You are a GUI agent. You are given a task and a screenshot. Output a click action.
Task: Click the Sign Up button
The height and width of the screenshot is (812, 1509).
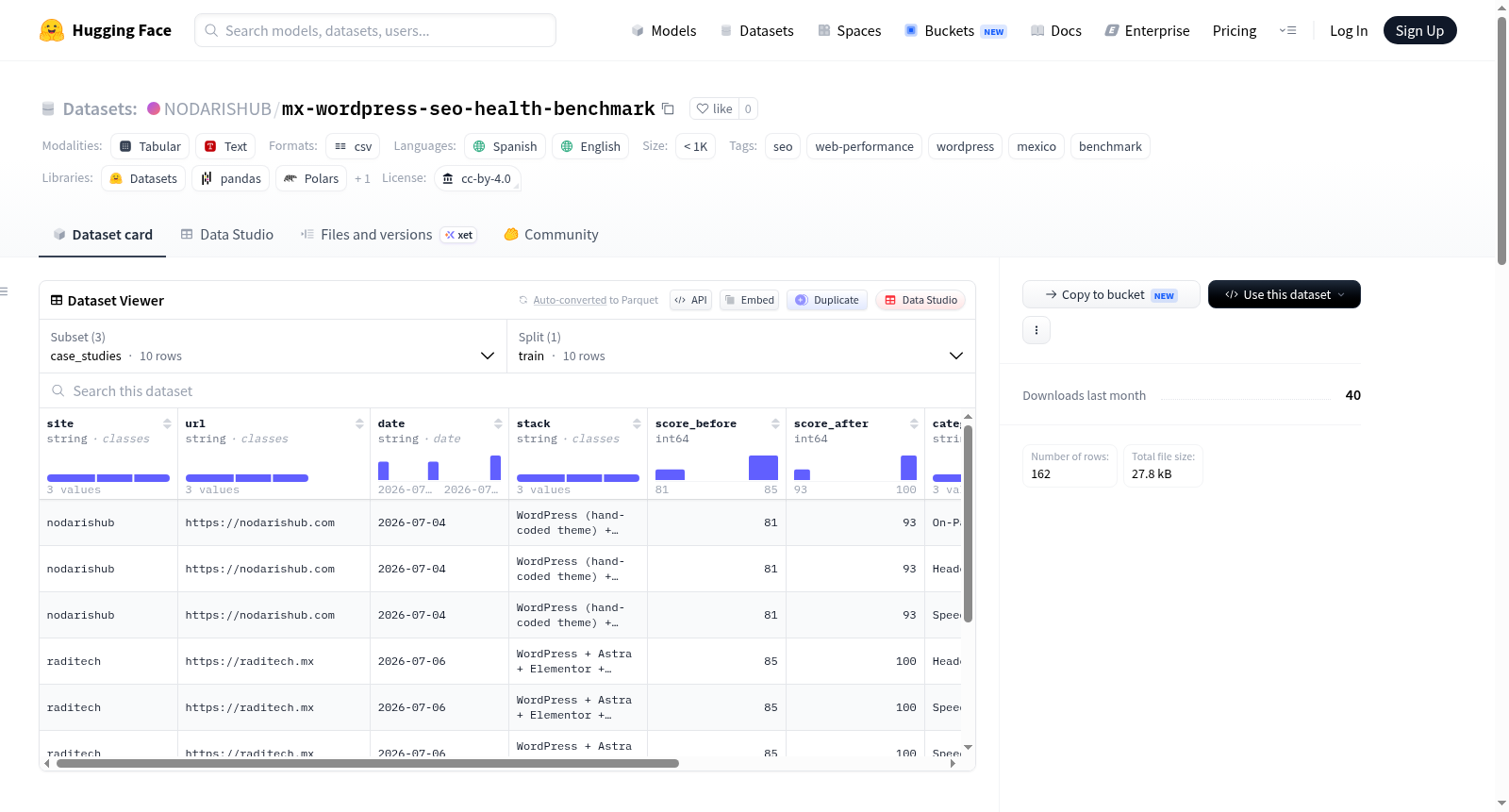pyautogui.click(x=1419, y=30)
